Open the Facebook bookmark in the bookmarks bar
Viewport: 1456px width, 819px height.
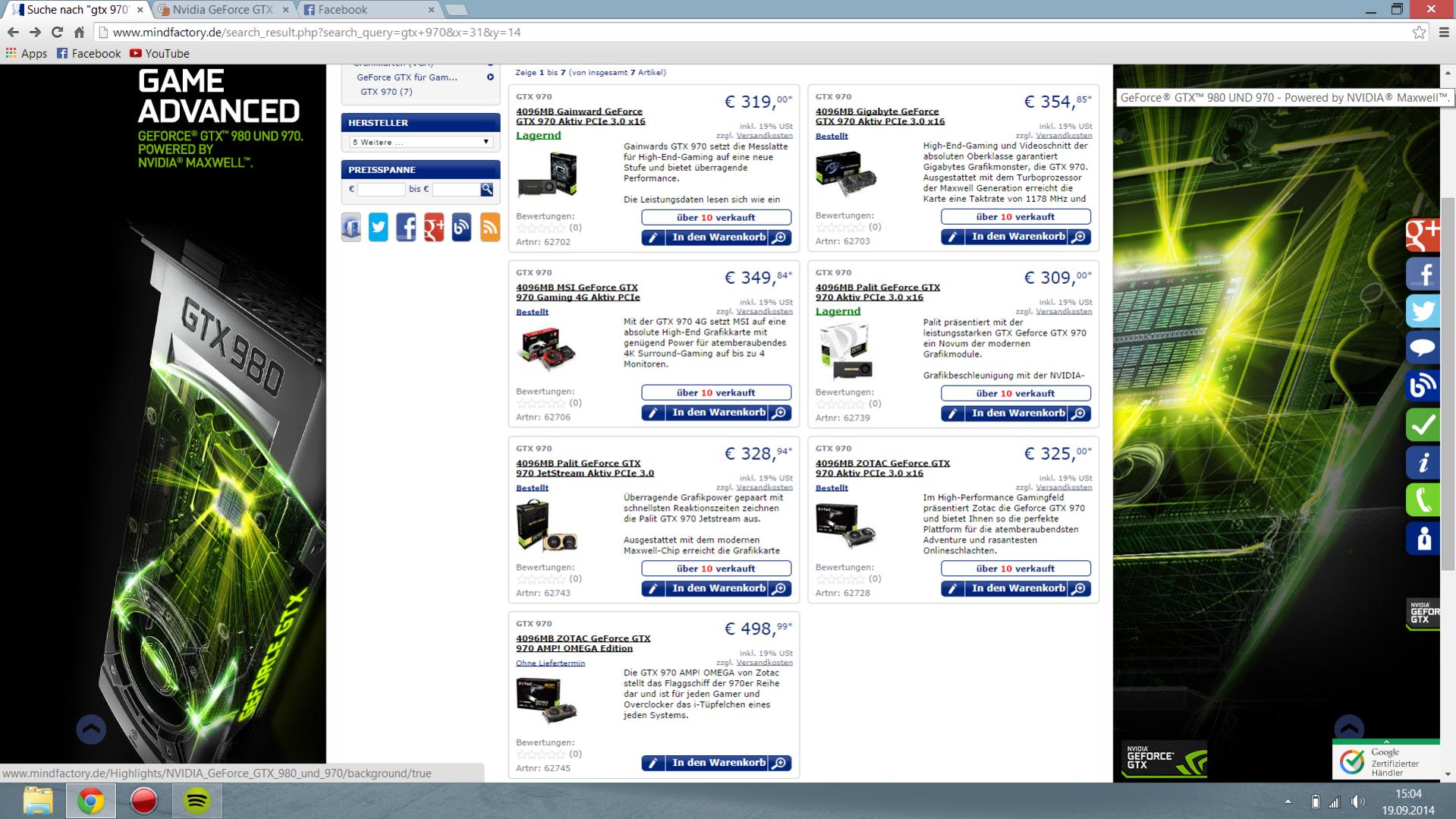tap(89, 53)
